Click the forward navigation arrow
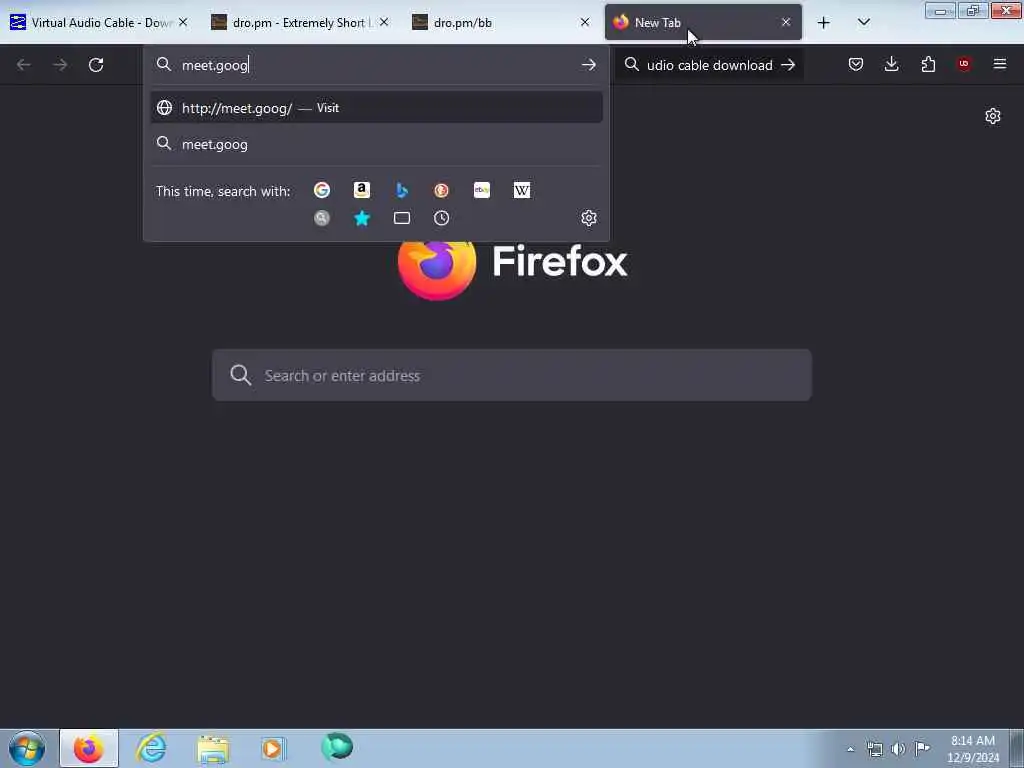 click(60, 65)
